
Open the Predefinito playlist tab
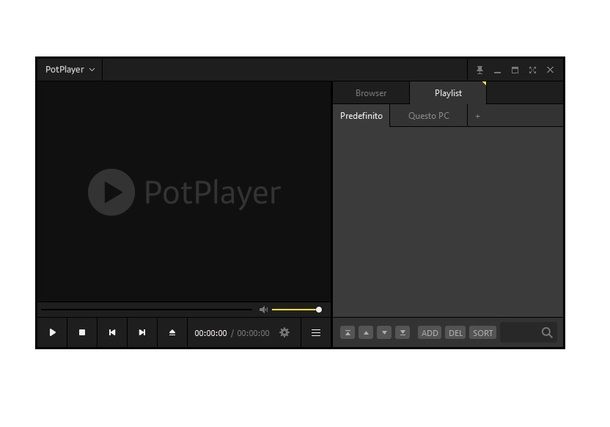point(361,116)
